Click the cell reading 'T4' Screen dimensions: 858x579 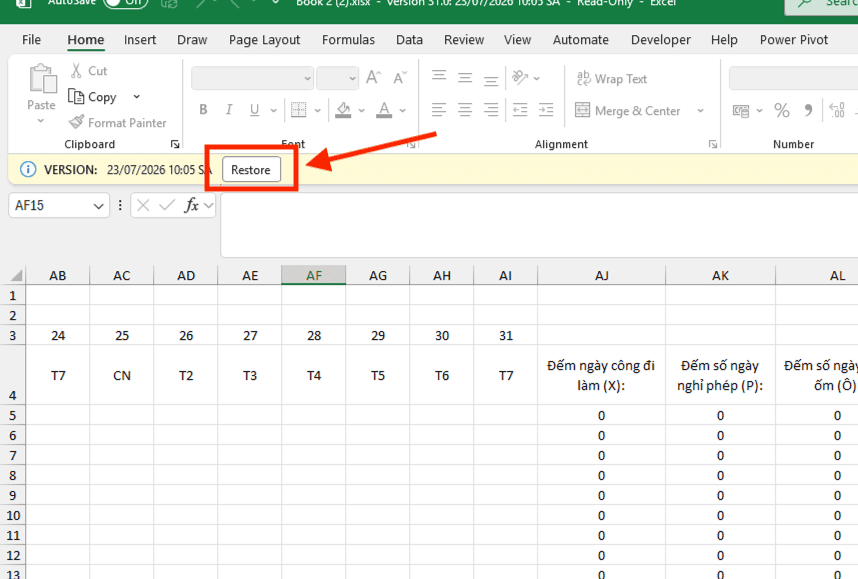coord(314,375)
